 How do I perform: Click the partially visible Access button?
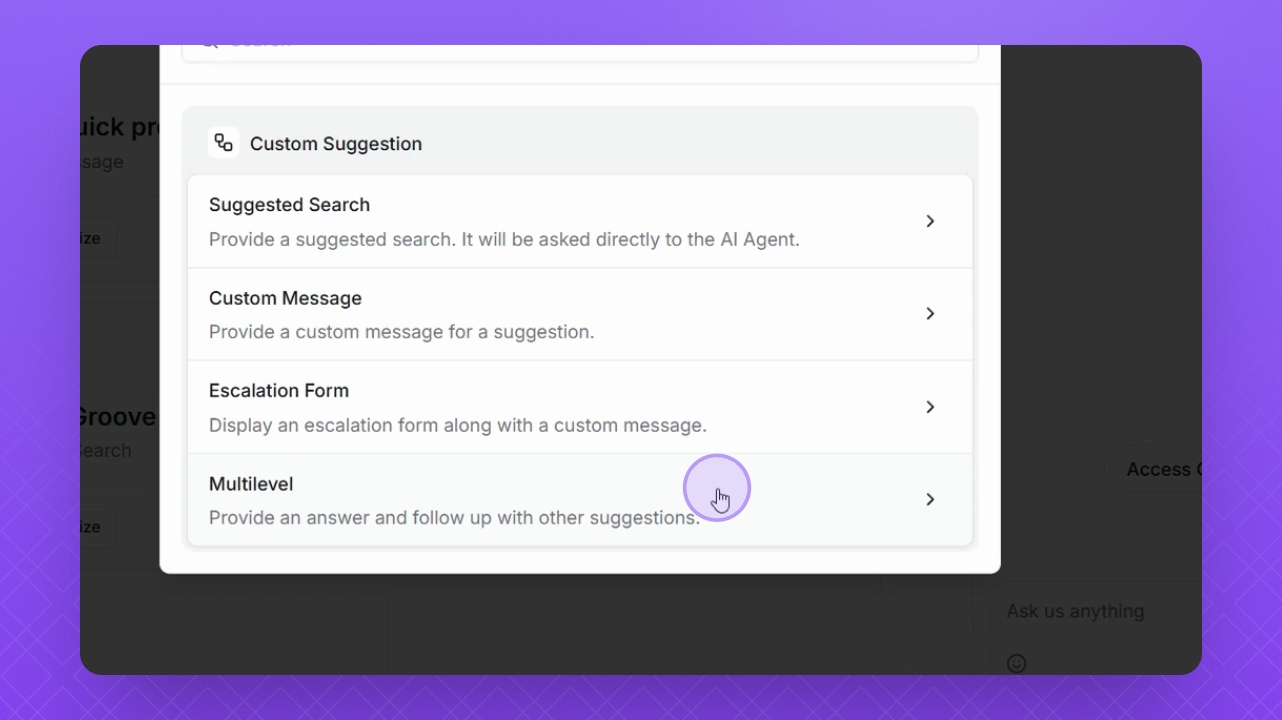[x=1154, y=469]
